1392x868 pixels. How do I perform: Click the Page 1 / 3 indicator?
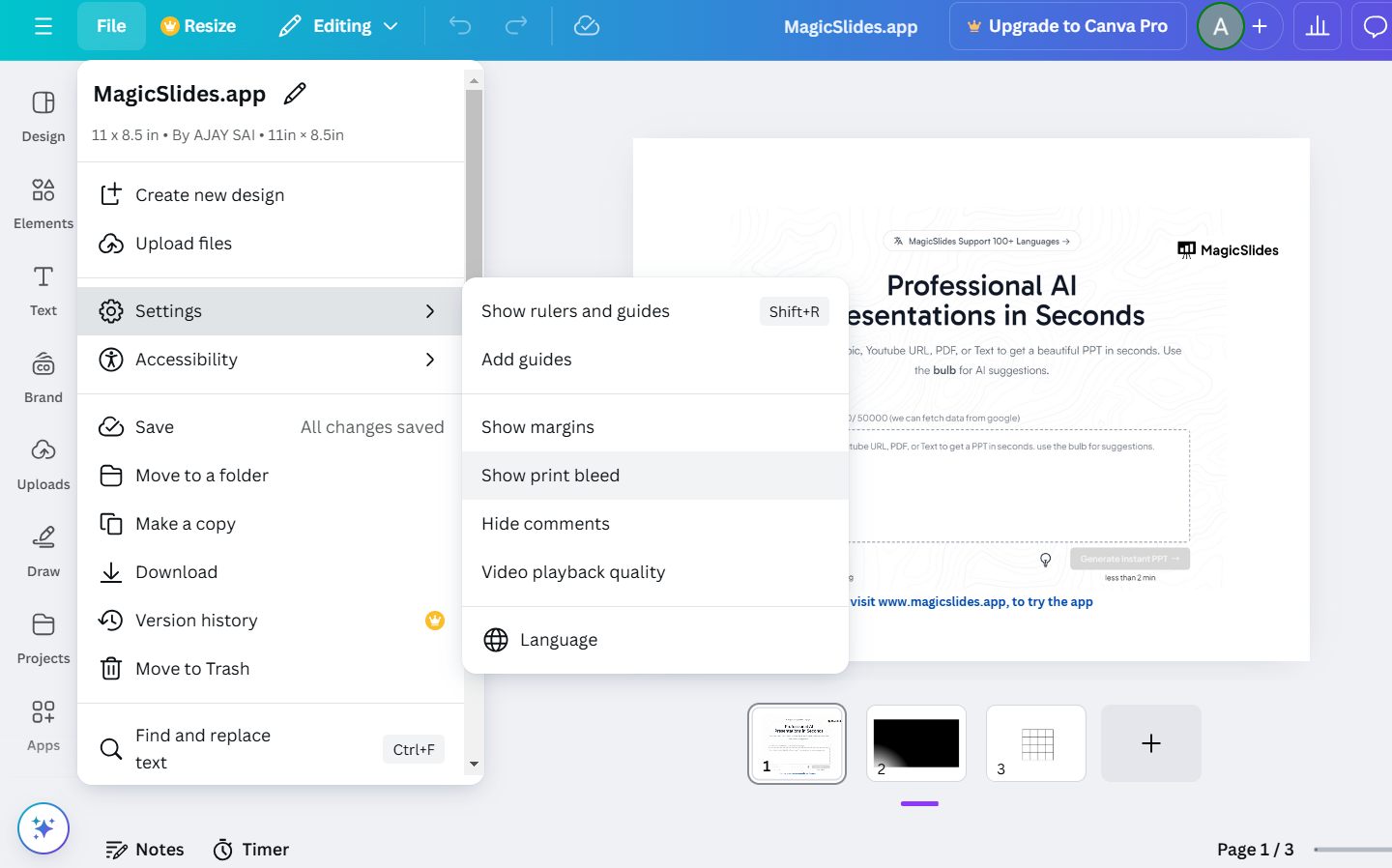pos(1255,850)
